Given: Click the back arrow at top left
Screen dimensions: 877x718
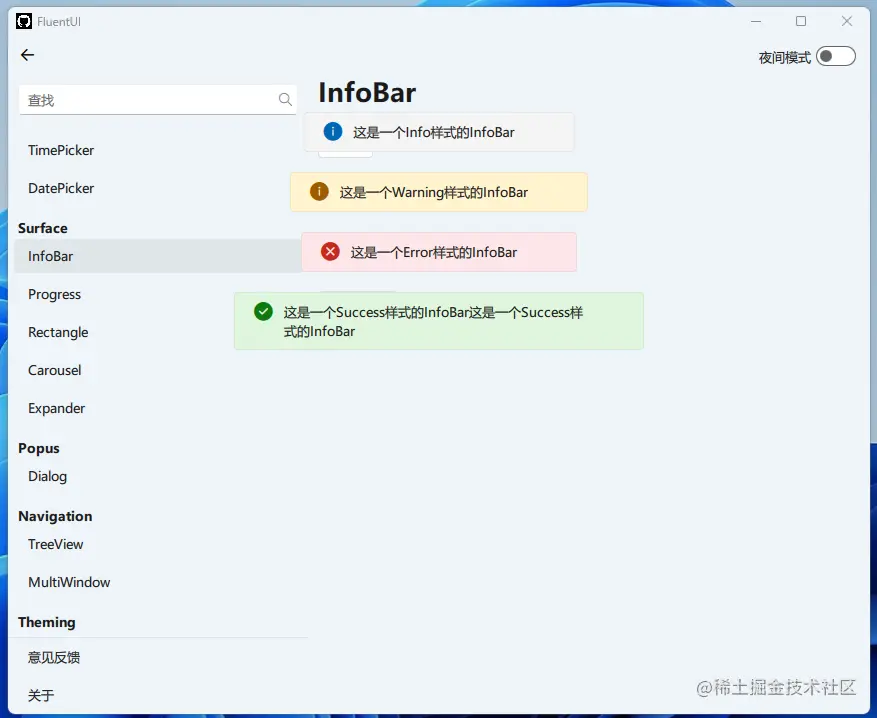Looking at the screenshot, I should point(27,55).
